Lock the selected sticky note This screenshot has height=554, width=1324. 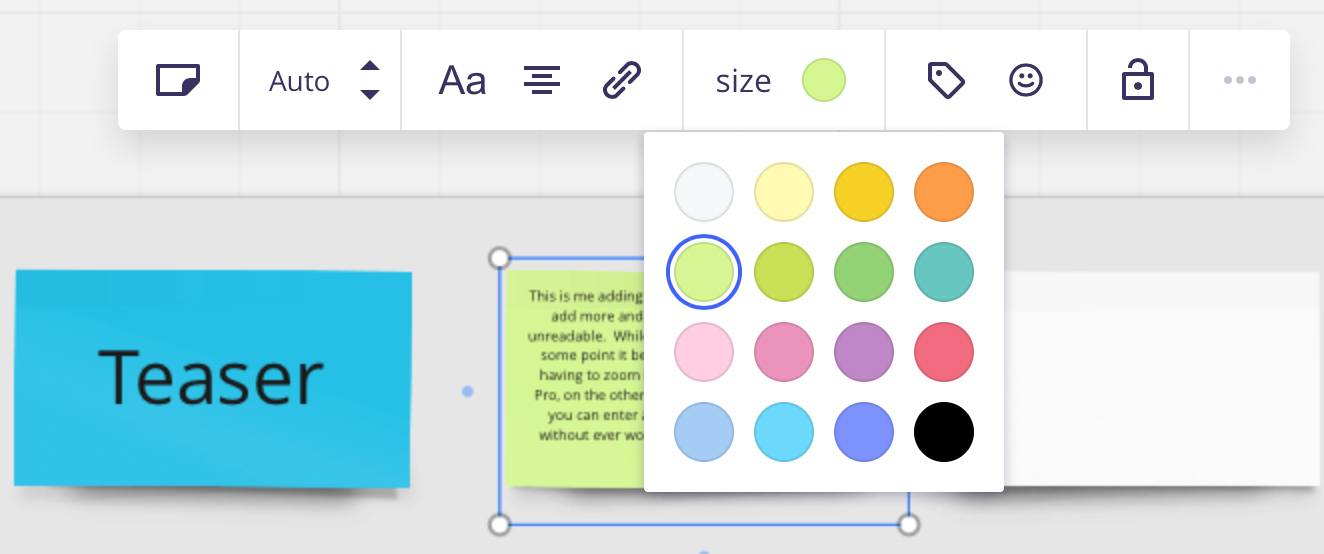coord(1138,80)
